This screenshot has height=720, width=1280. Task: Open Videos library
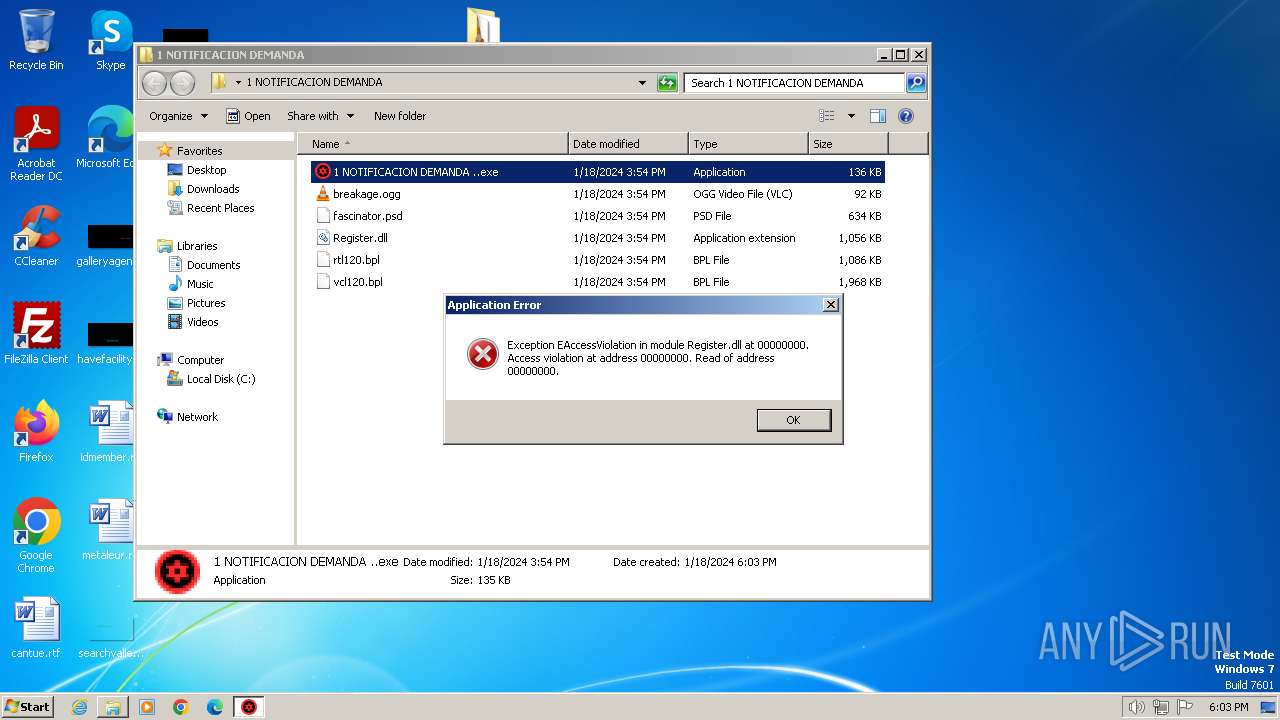point(202,322)
